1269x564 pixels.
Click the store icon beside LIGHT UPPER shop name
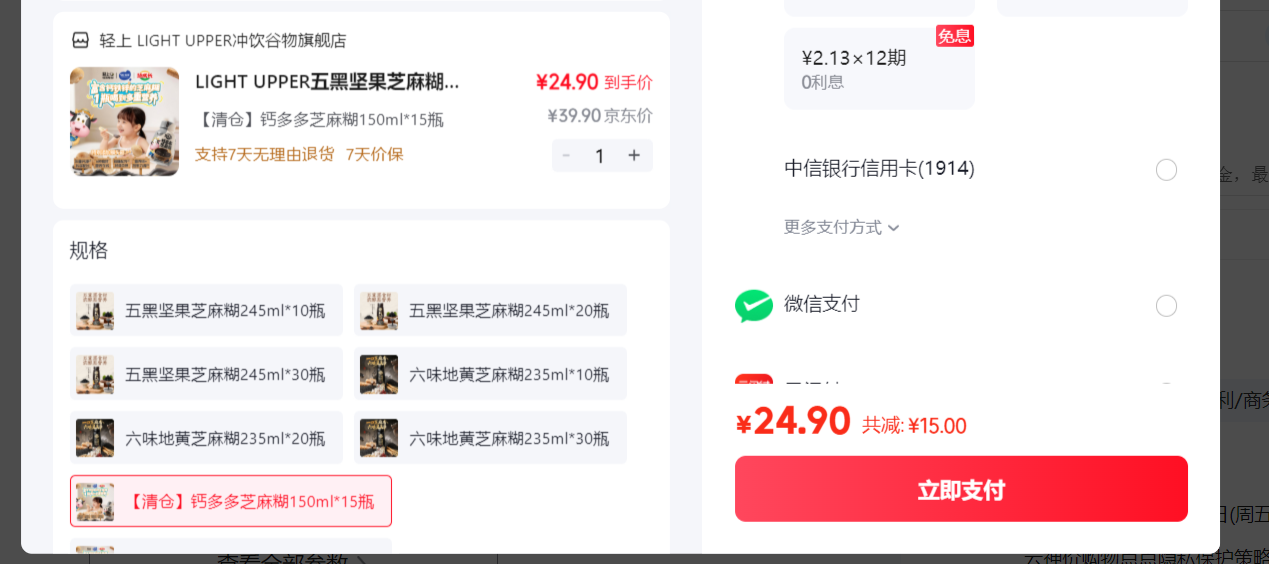(80, 41)
